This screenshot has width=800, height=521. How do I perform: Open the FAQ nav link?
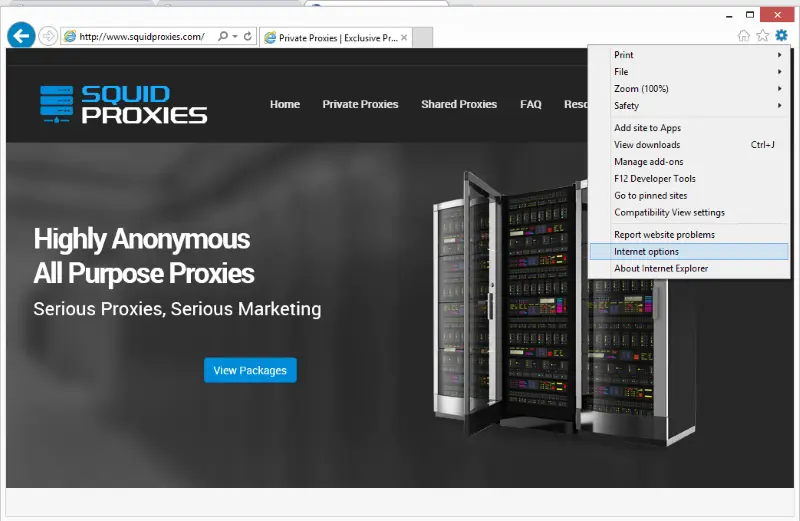pos(531,104)
